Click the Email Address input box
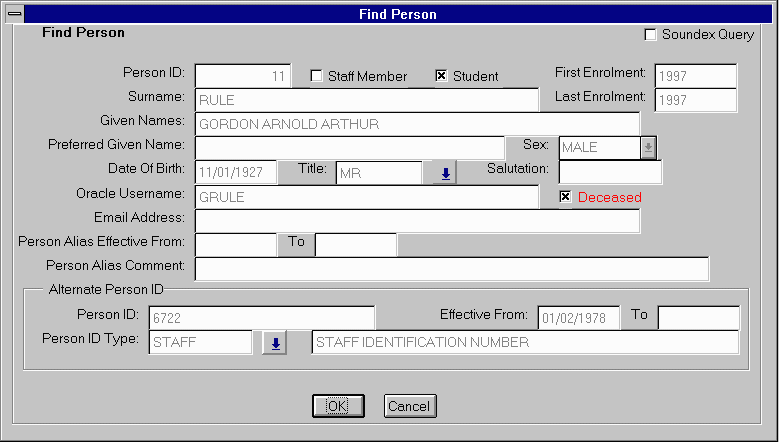The width and height of the screenshot is (779, 442). click(x=417, y=221)
